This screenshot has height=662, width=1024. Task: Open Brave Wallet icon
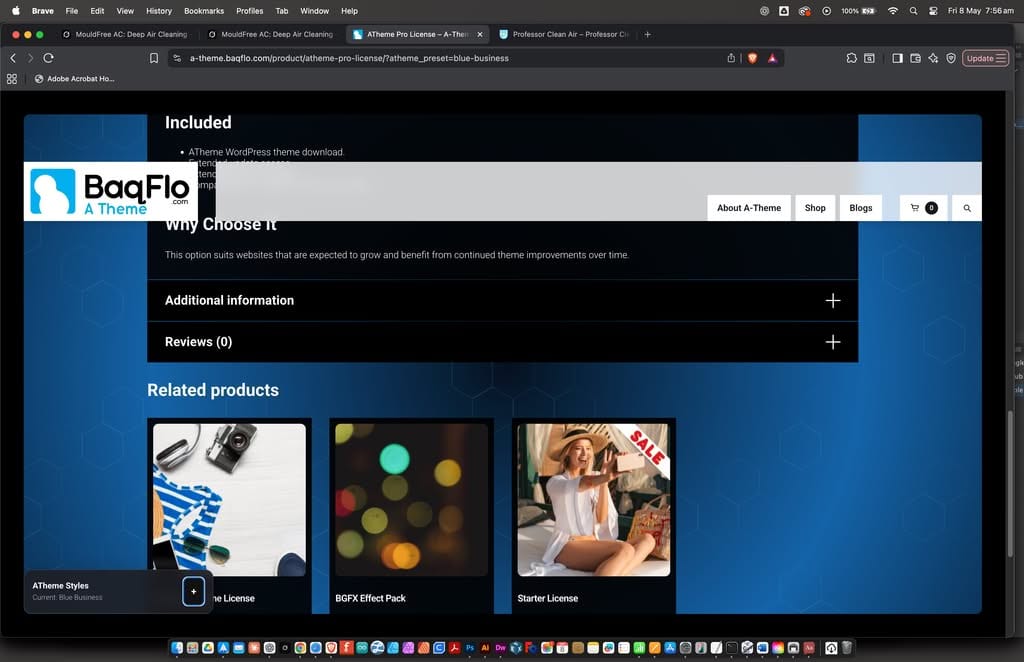tap(915, 58)
